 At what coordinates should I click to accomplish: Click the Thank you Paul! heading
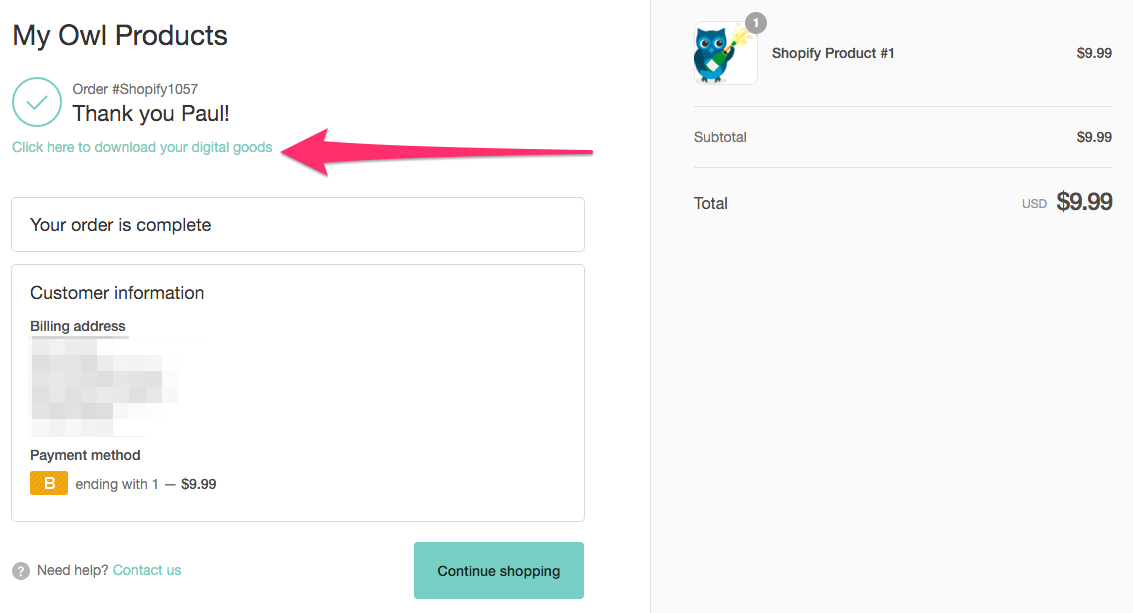tap(151, 113)
